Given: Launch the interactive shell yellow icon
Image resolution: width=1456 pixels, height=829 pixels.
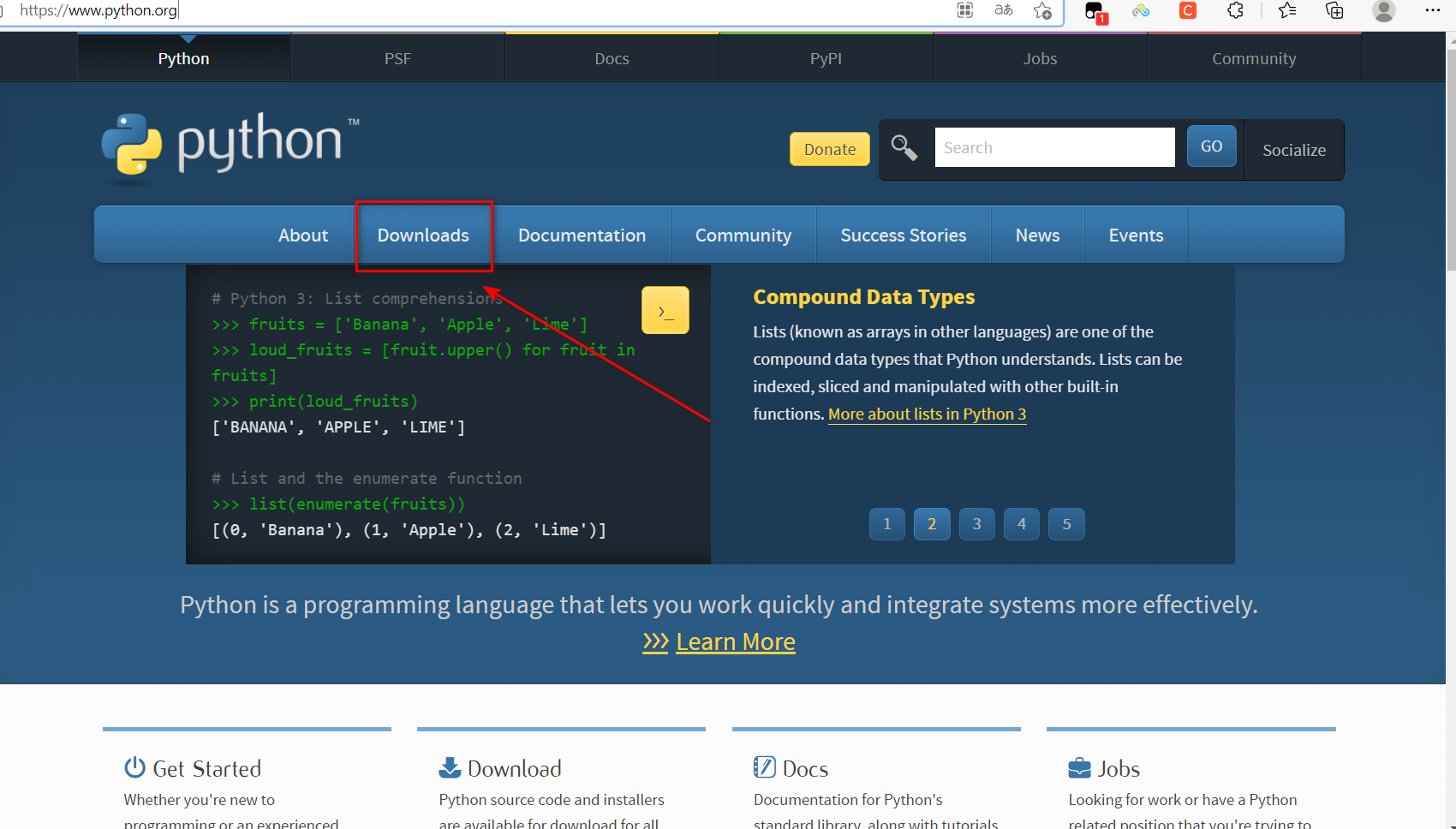Looking at the screenshot, I should click(x=665, y=310).
